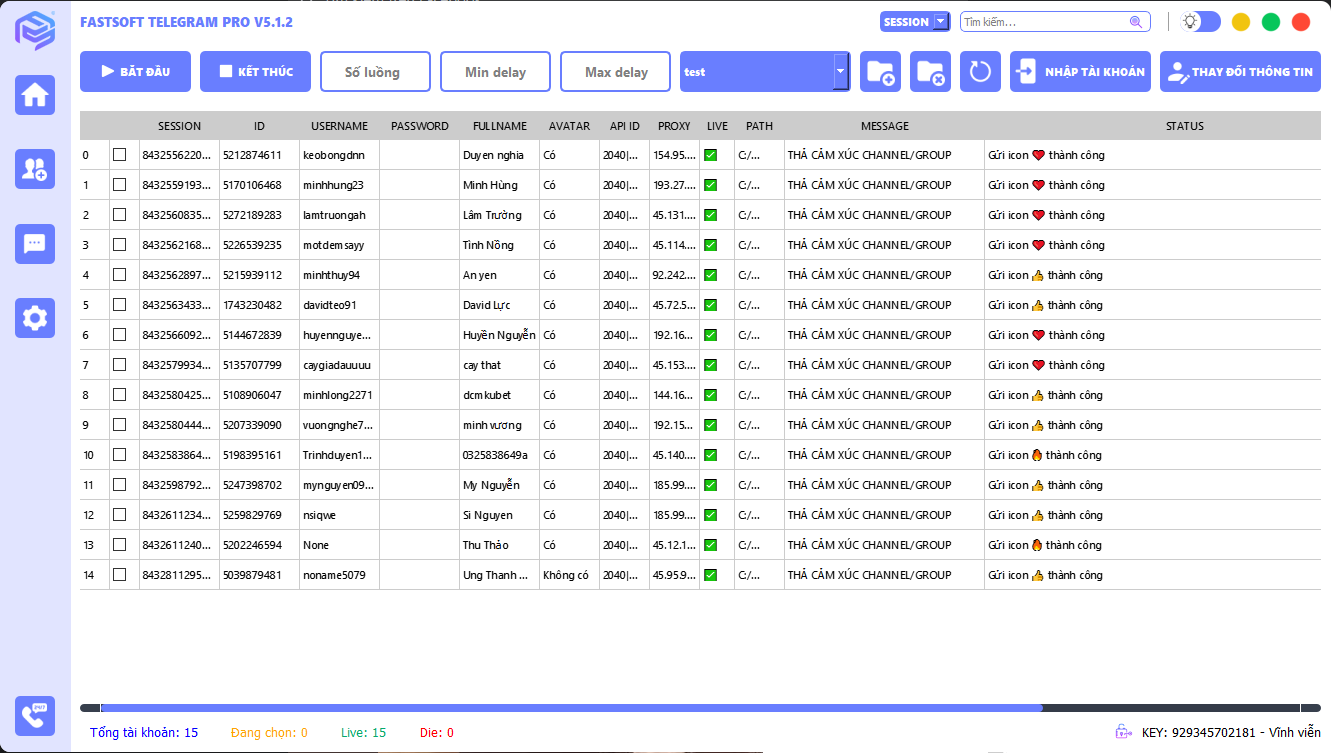Click THAY ĐỔI THÔNG TIN button
Screen dimensions: 1331x753
pos(1240,71)
